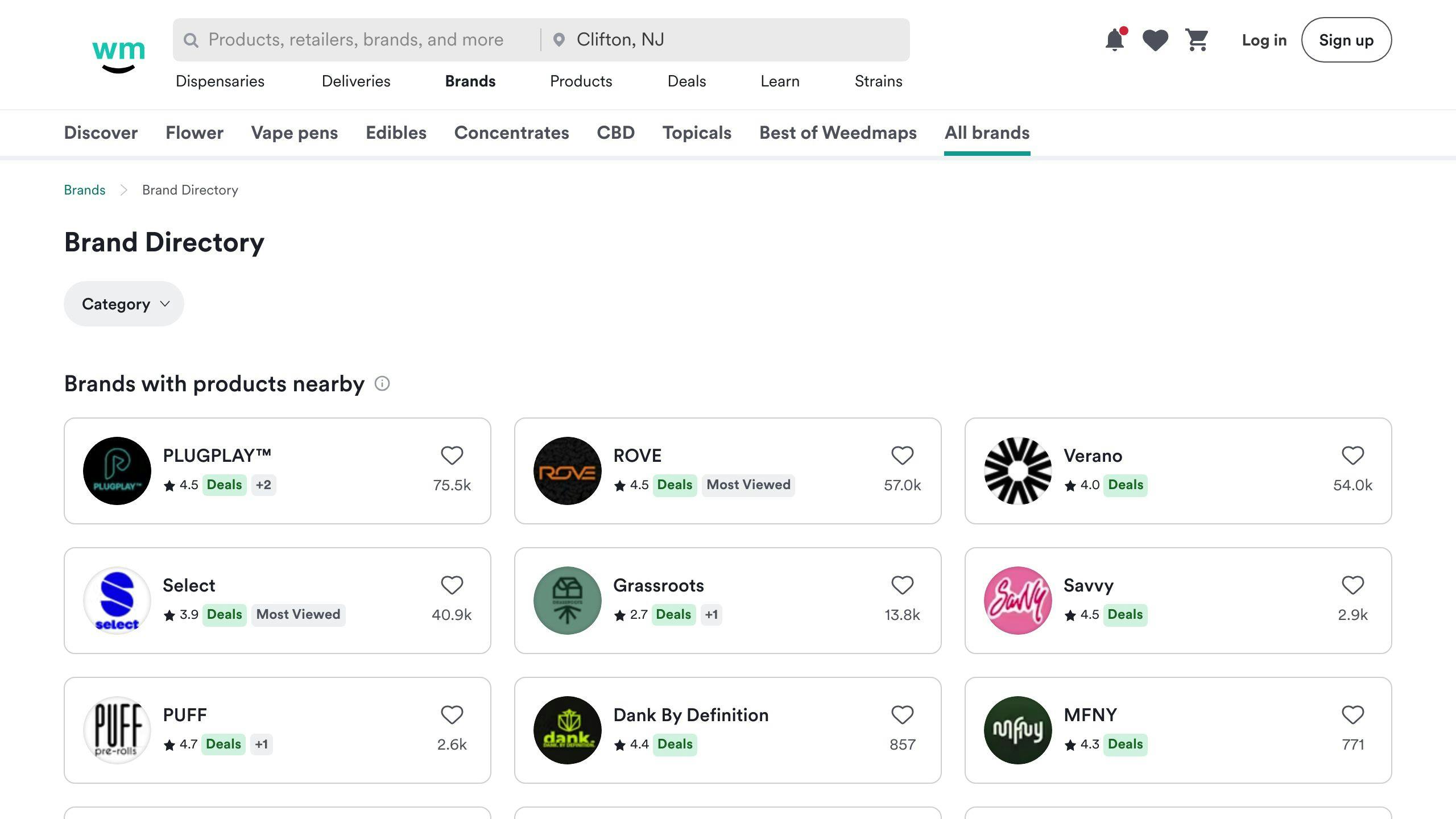Click the search magnifier icon

191,40
